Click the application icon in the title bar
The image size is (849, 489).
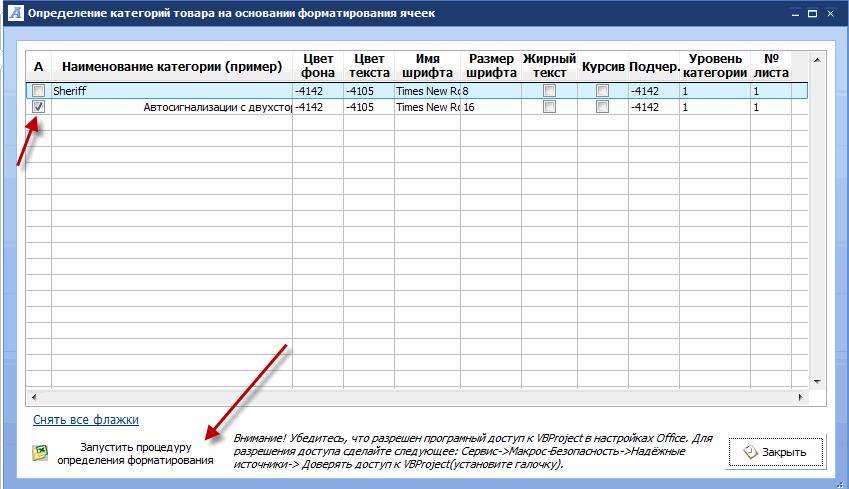click(16, 12)
